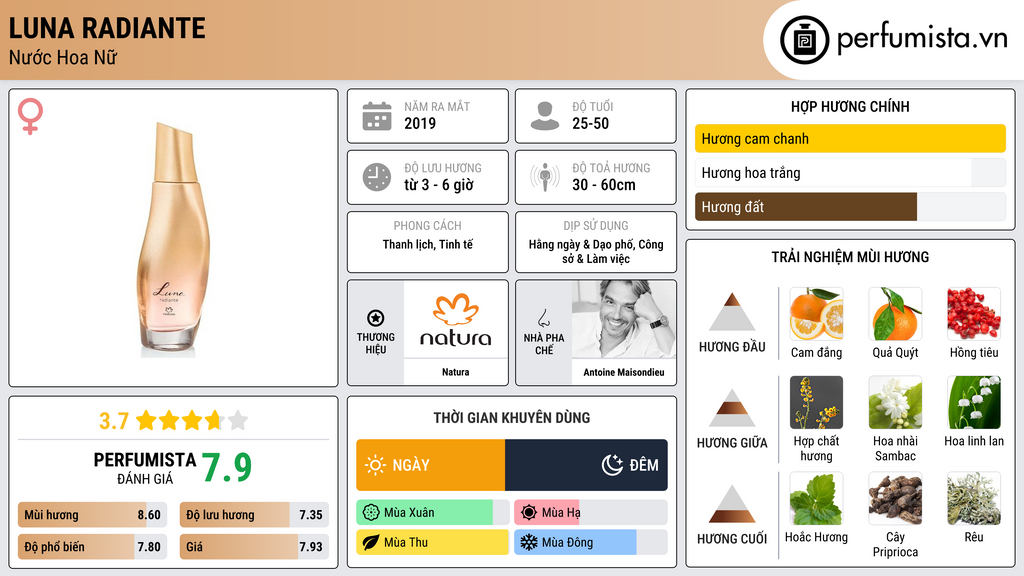1024x576 pixels.
Task: Click the green 7.9 Perfumista score
Action: pyautogui.click(x=226, y=468)
